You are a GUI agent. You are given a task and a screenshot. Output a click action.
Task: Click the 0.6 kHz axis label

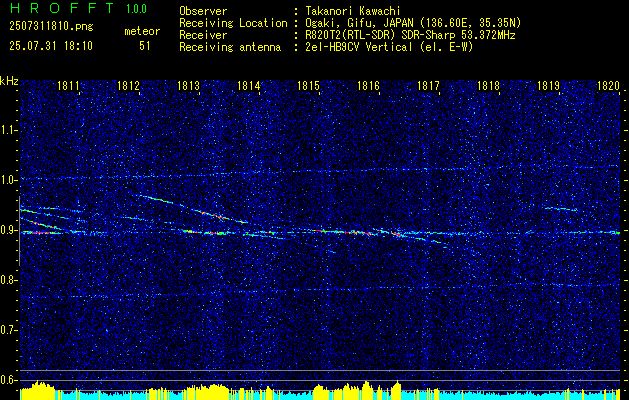[x=8, y=380]
